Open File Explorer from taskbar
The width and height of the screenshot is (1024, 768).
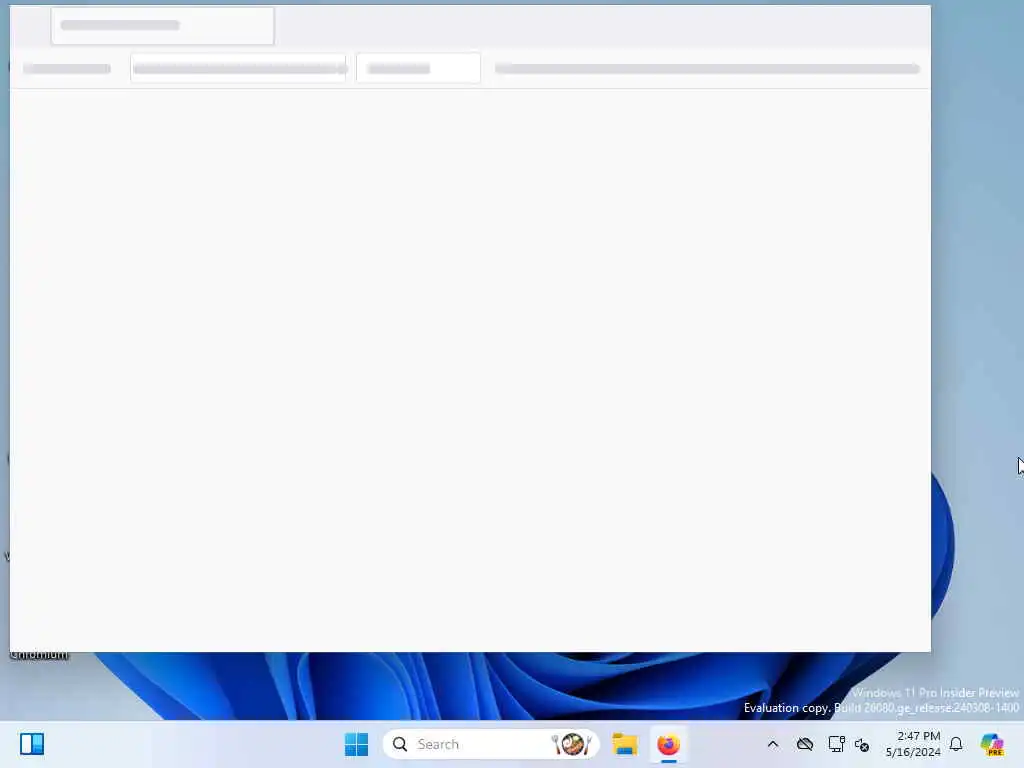pos(625,744)
